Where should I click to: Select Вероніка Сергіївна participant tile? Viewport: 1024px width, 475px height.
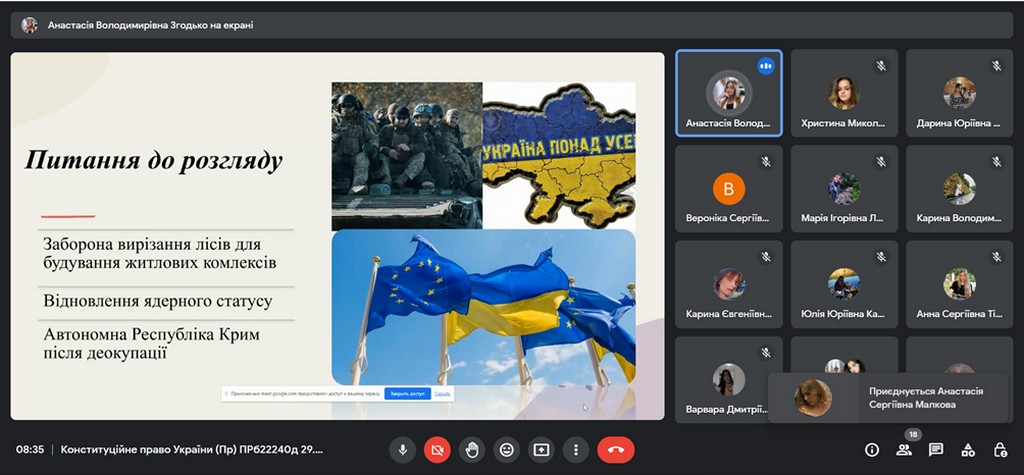[x=728, y=190]
